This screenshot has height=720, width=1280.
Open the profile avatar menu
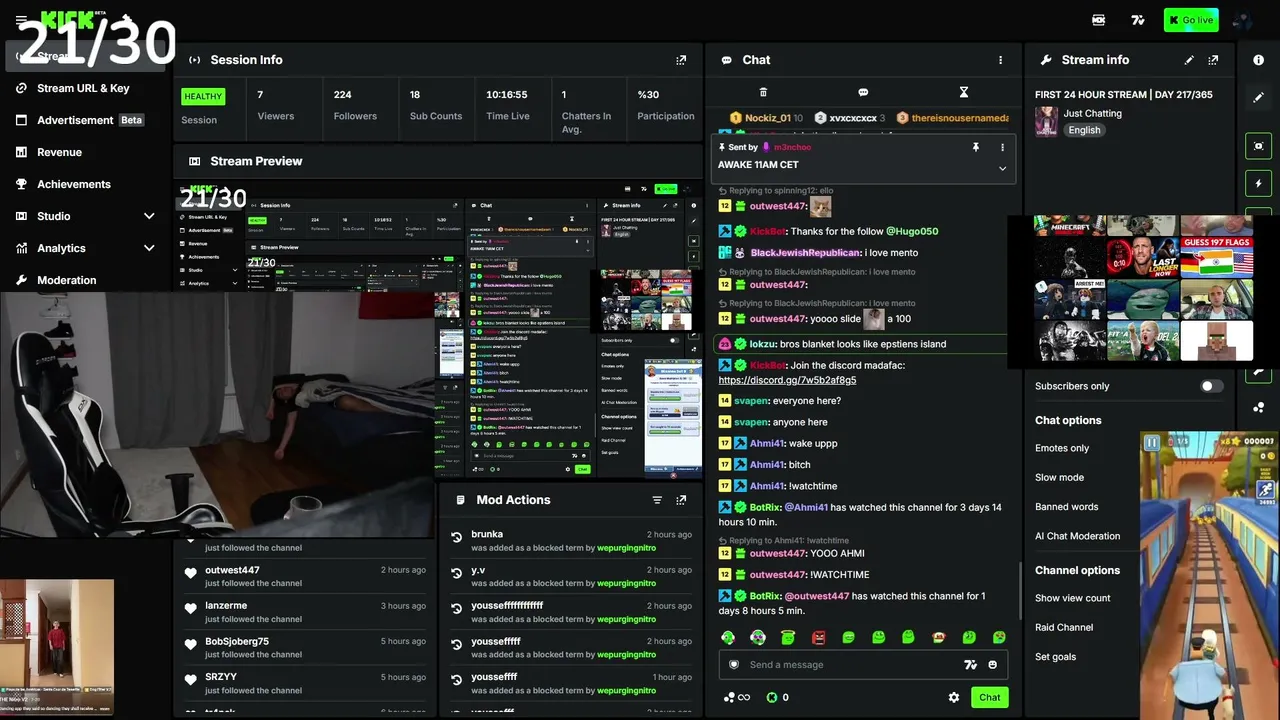pyautogui.click(x=1242, y=20)
